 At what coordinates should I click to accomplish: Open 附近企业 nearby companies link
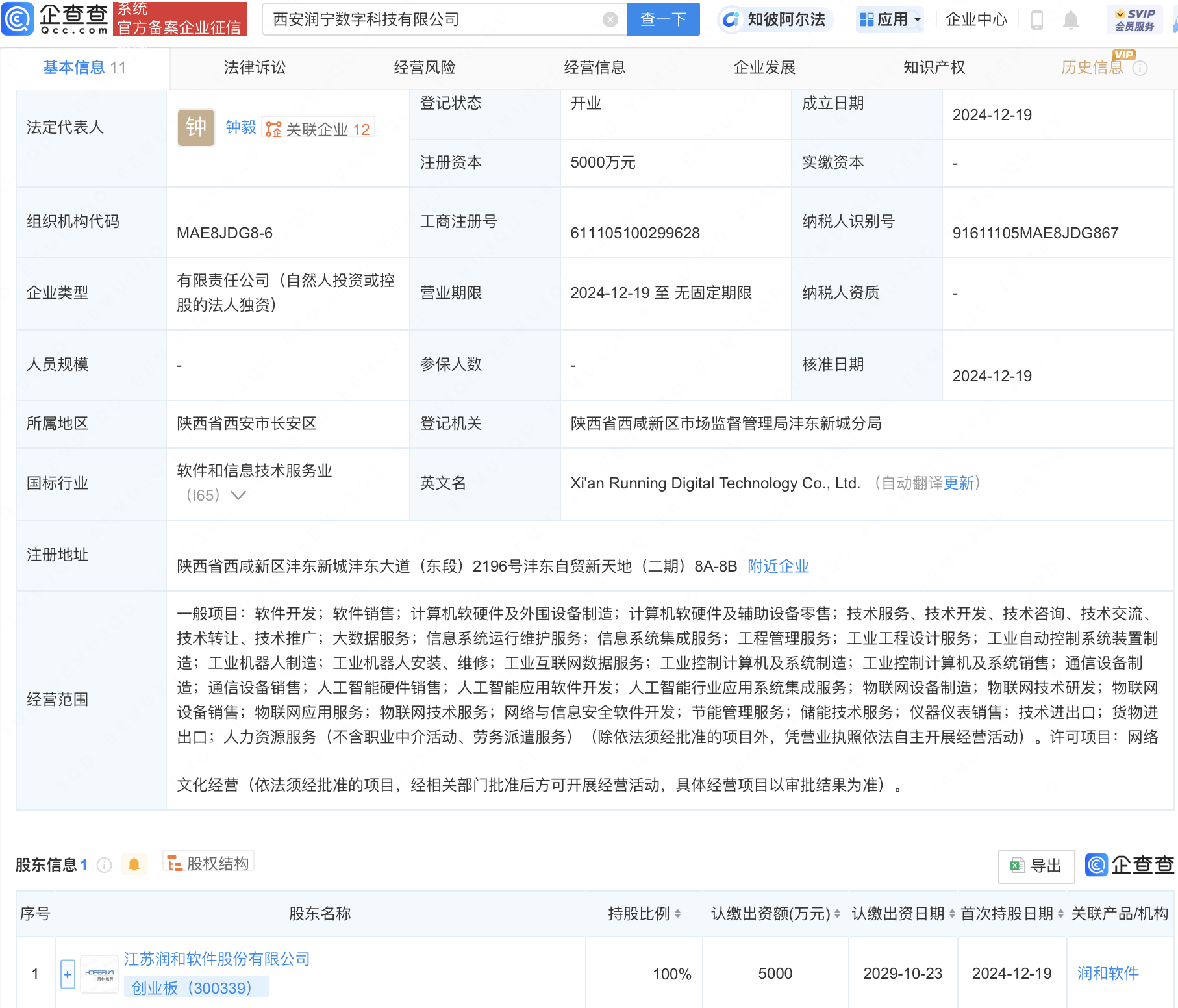click(x=778, y=566)
